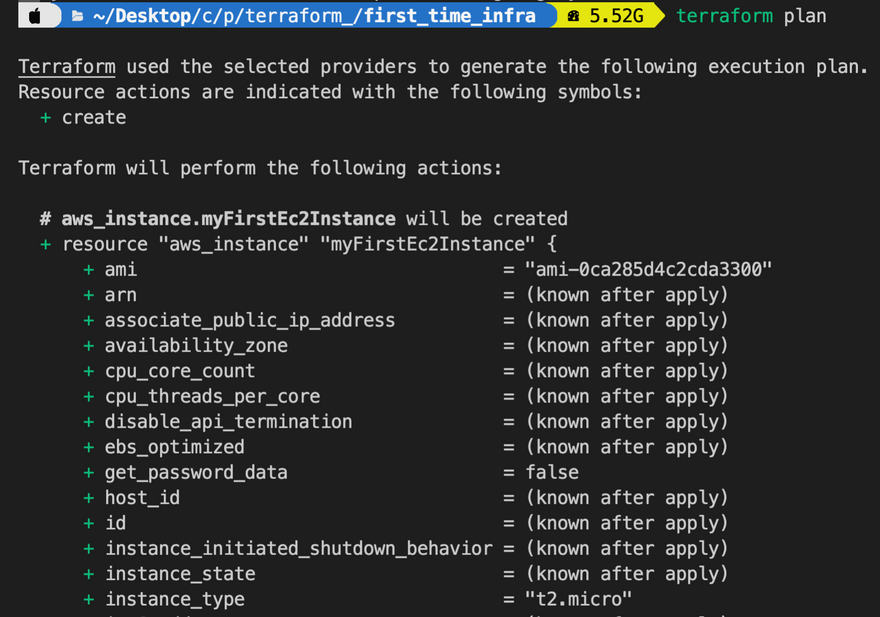The height and width of the screenshot is (617, 880).
Task: Click the "t2.micro" instance type value
Action: pos(579,599)
